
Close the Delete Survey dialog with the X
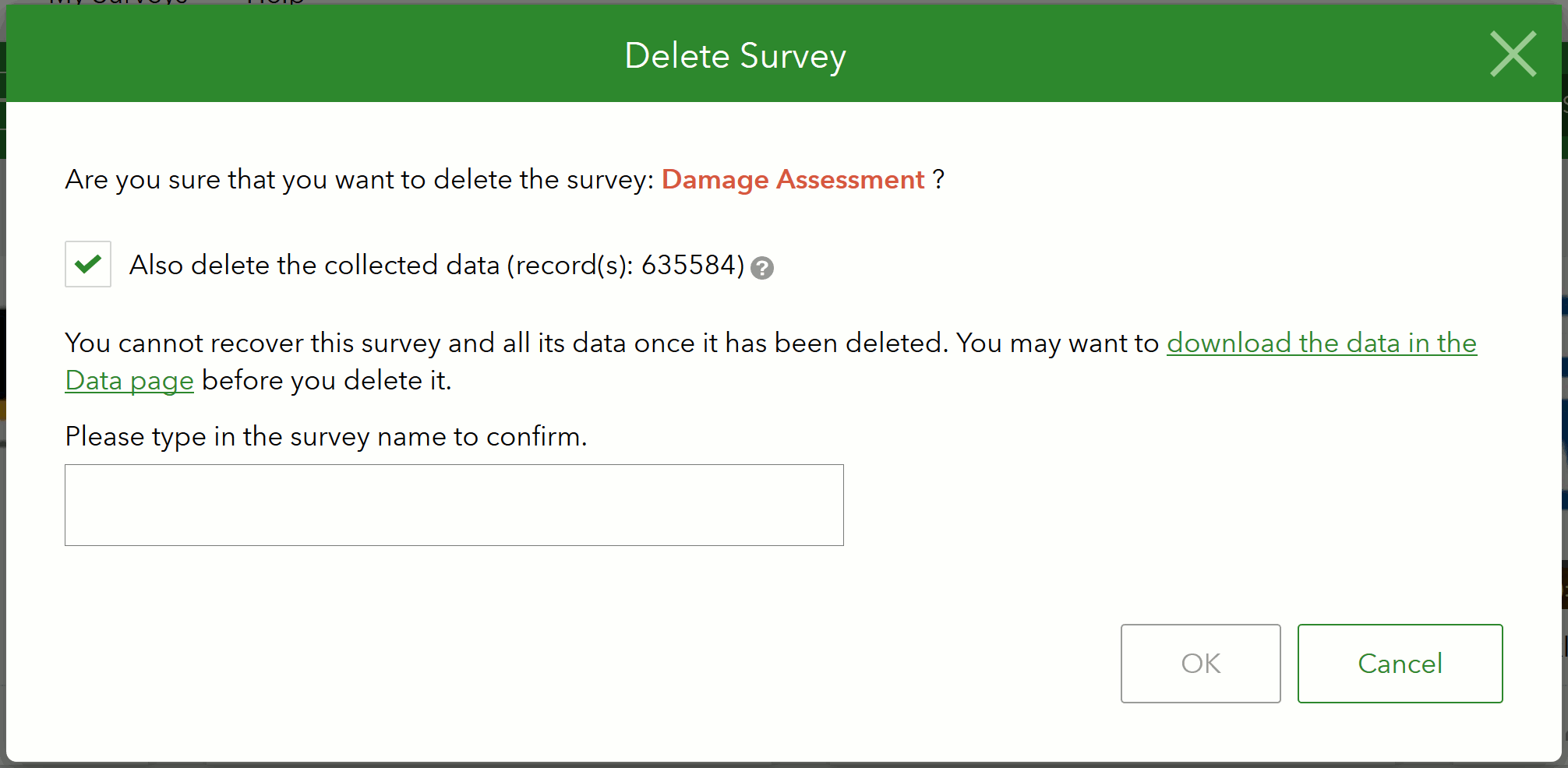tap(1513, 54)
